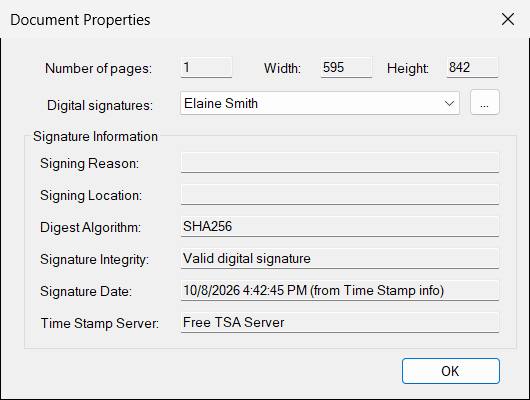Viewport: 530px width, 400px height.
Task: Click the Width label
Action: [282, 69]
